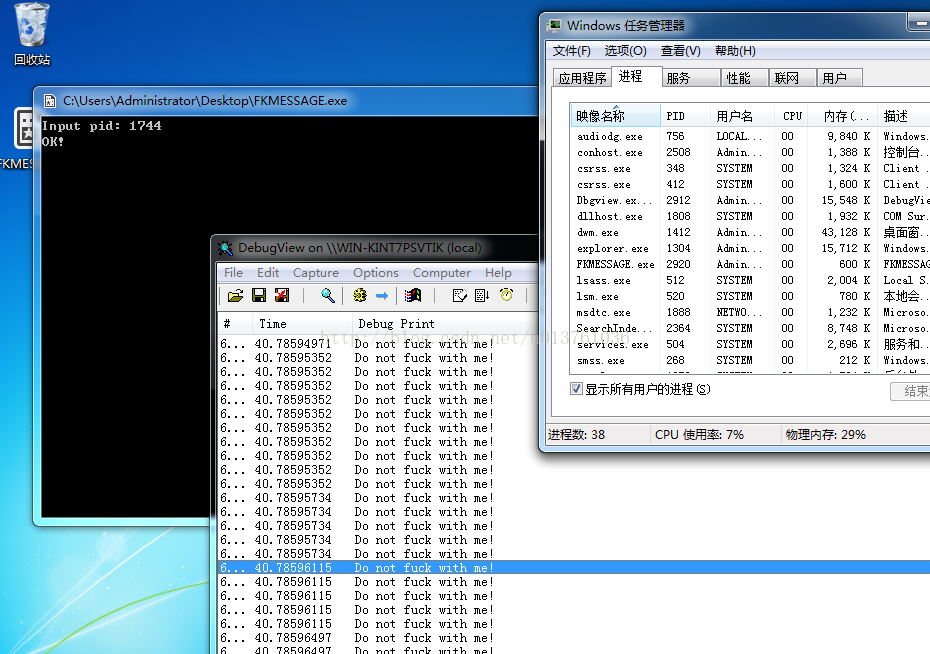Switch to the 应用程序 tab
The height and width of the screenshot is (654, 930).
tap(582, 78)
